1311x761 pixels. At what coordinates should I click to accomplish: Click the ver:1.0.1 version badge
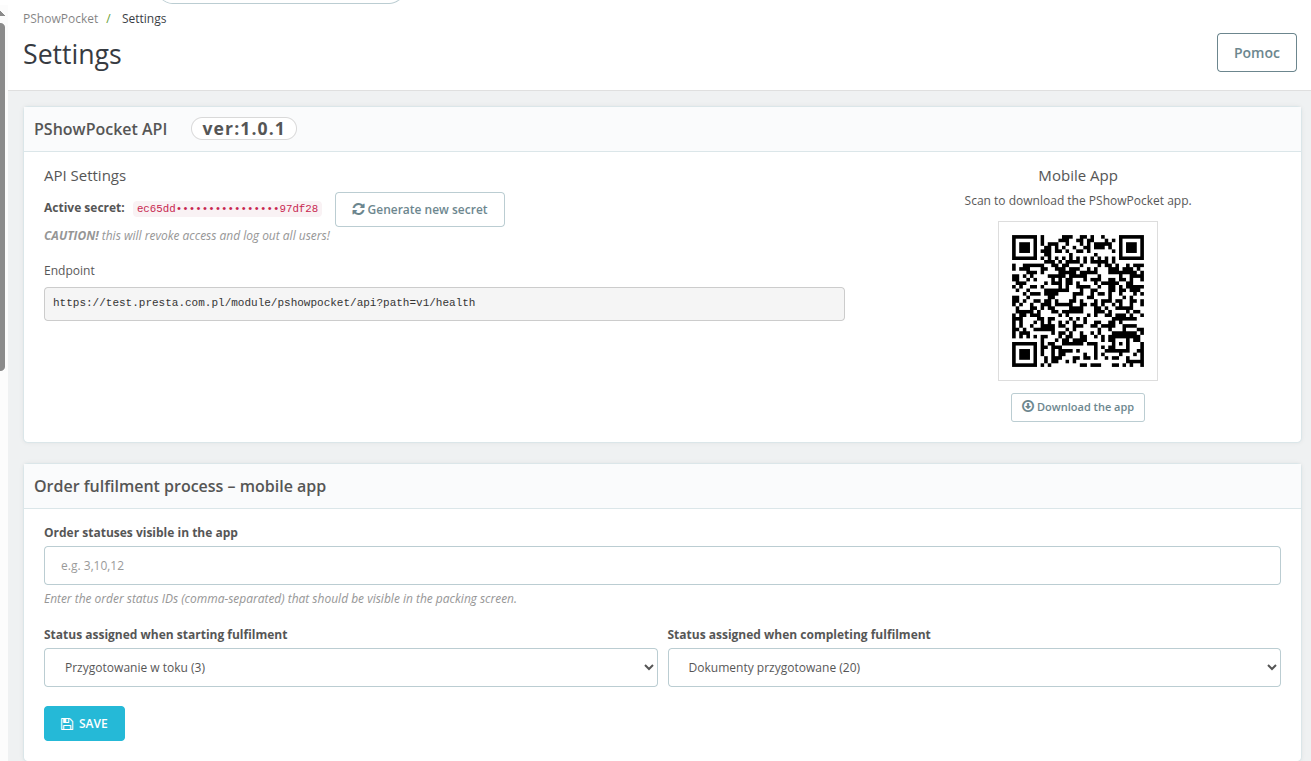click(x=244, y=129)
